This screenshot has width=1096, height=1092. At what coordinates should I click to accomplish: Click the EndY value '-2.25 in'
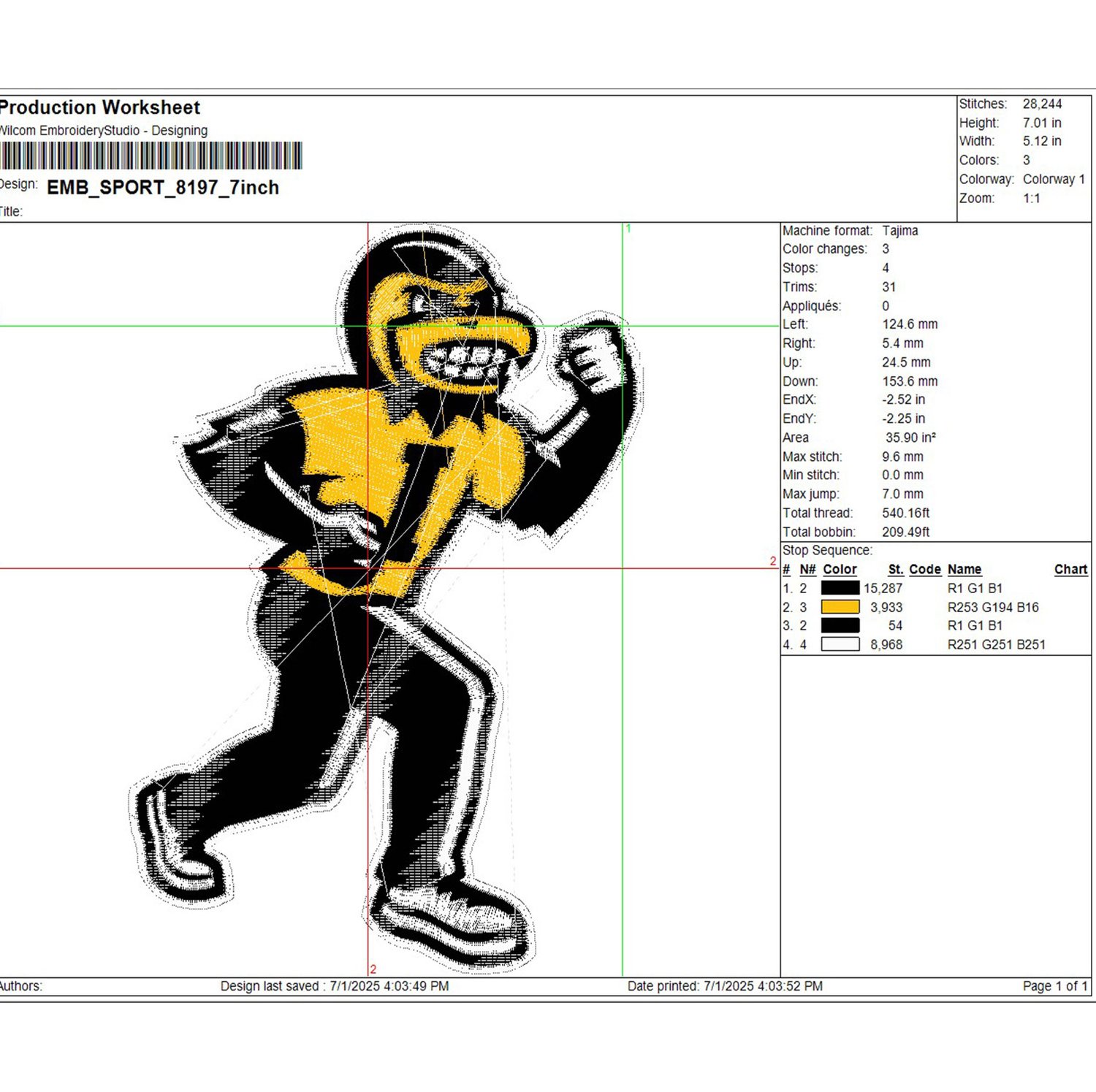click(903, 419)
